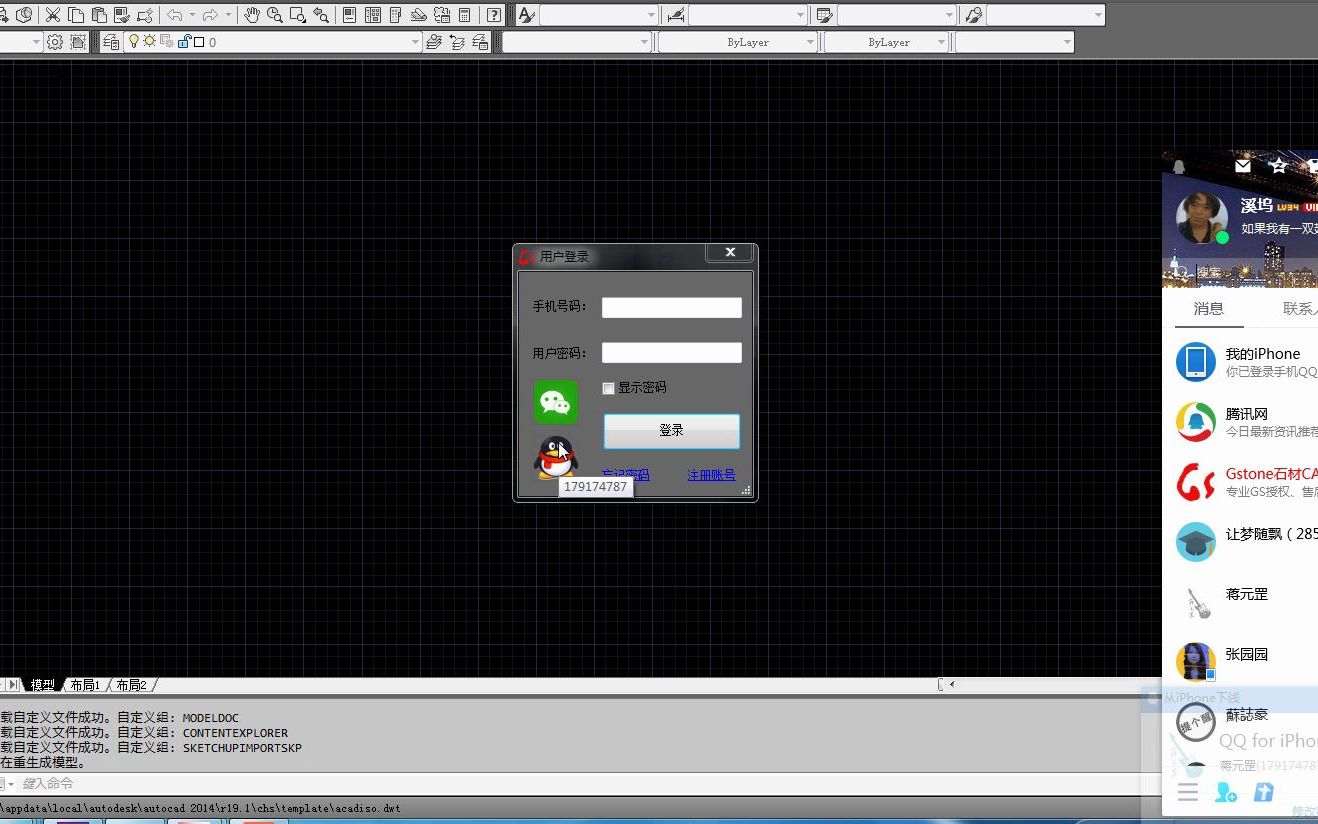Open the QuickCalc calculator icon
The height and width of the screenshot is (824, 1318).
[x=464, y=15]
